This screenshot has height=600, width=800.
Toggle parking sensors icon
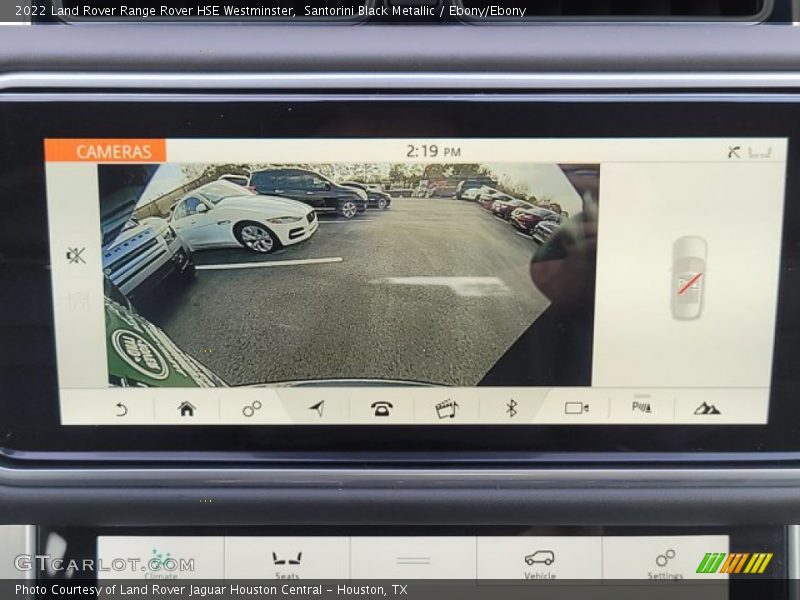click(641, 407)
